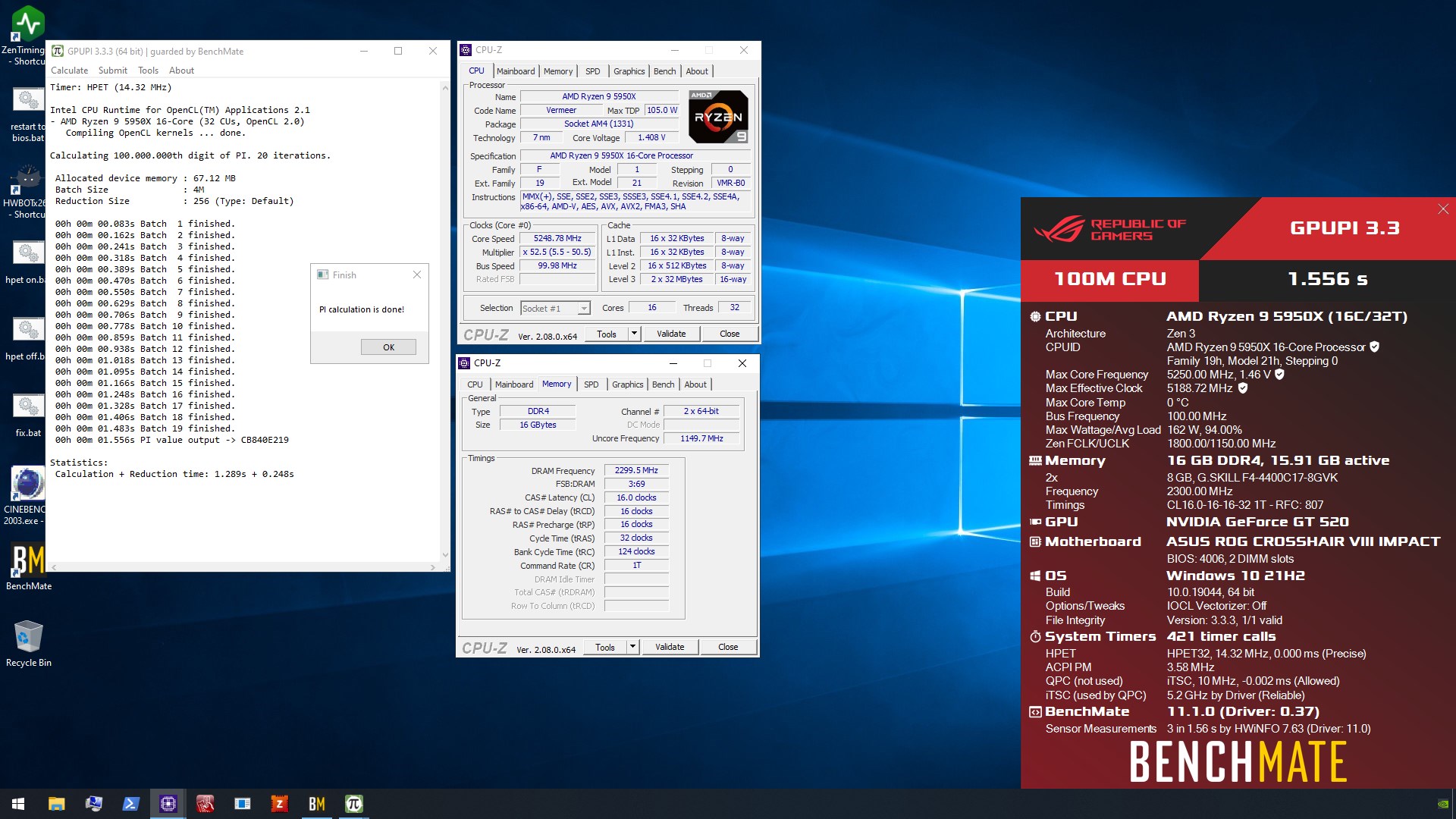Click CPU-Z icon in upper window title
The image size is (1456, 819).
pyautogui.click(x=466, y=50)
